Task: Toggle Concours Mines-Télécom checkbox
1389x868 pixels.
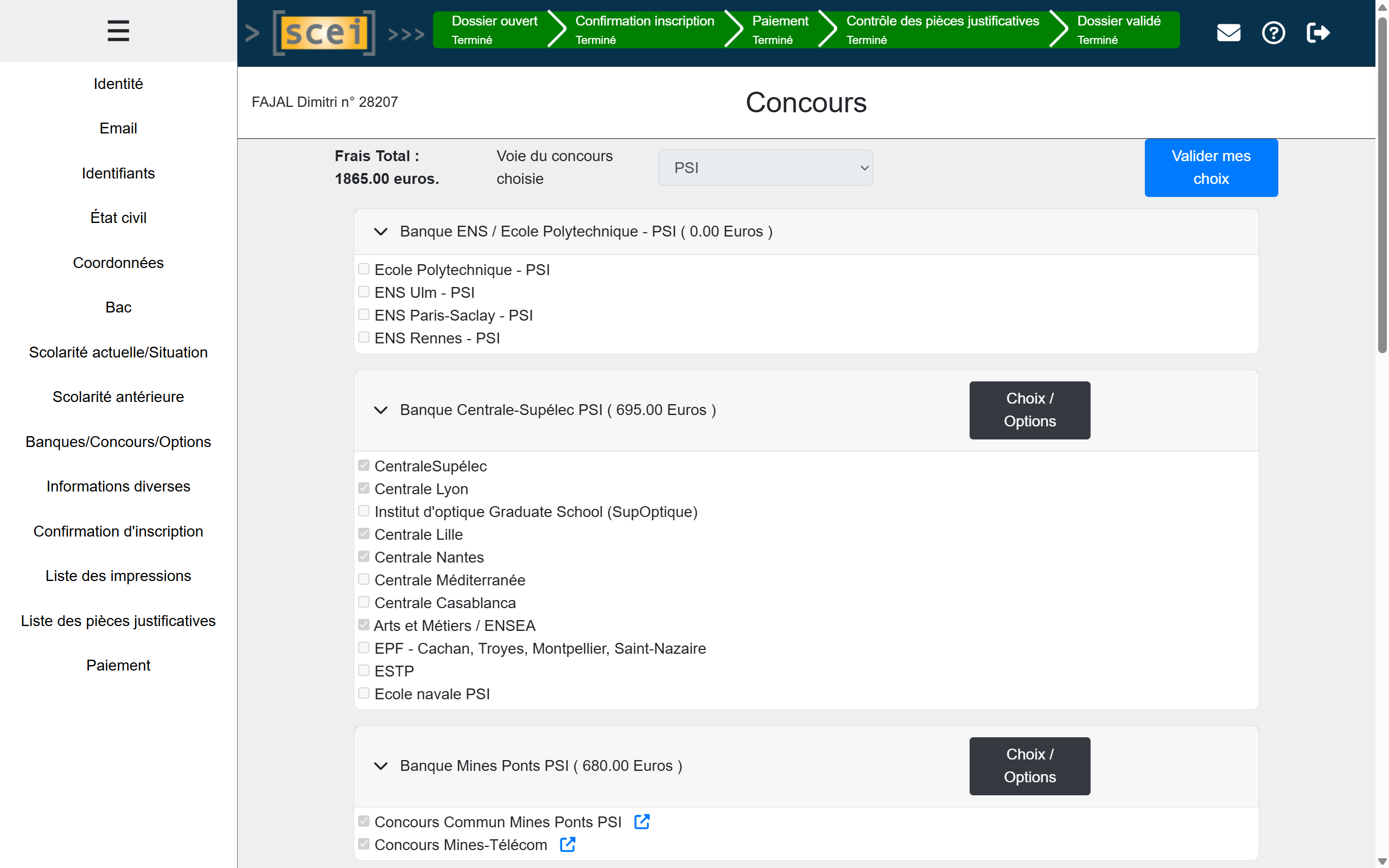Action: click(364, 844)
